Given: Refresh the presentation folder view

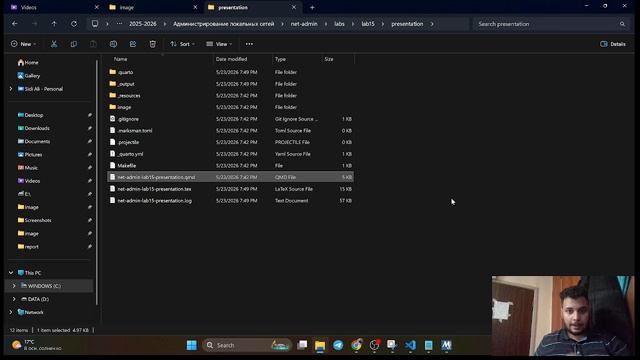Looking at the screenshot, I should coord(74,24).
